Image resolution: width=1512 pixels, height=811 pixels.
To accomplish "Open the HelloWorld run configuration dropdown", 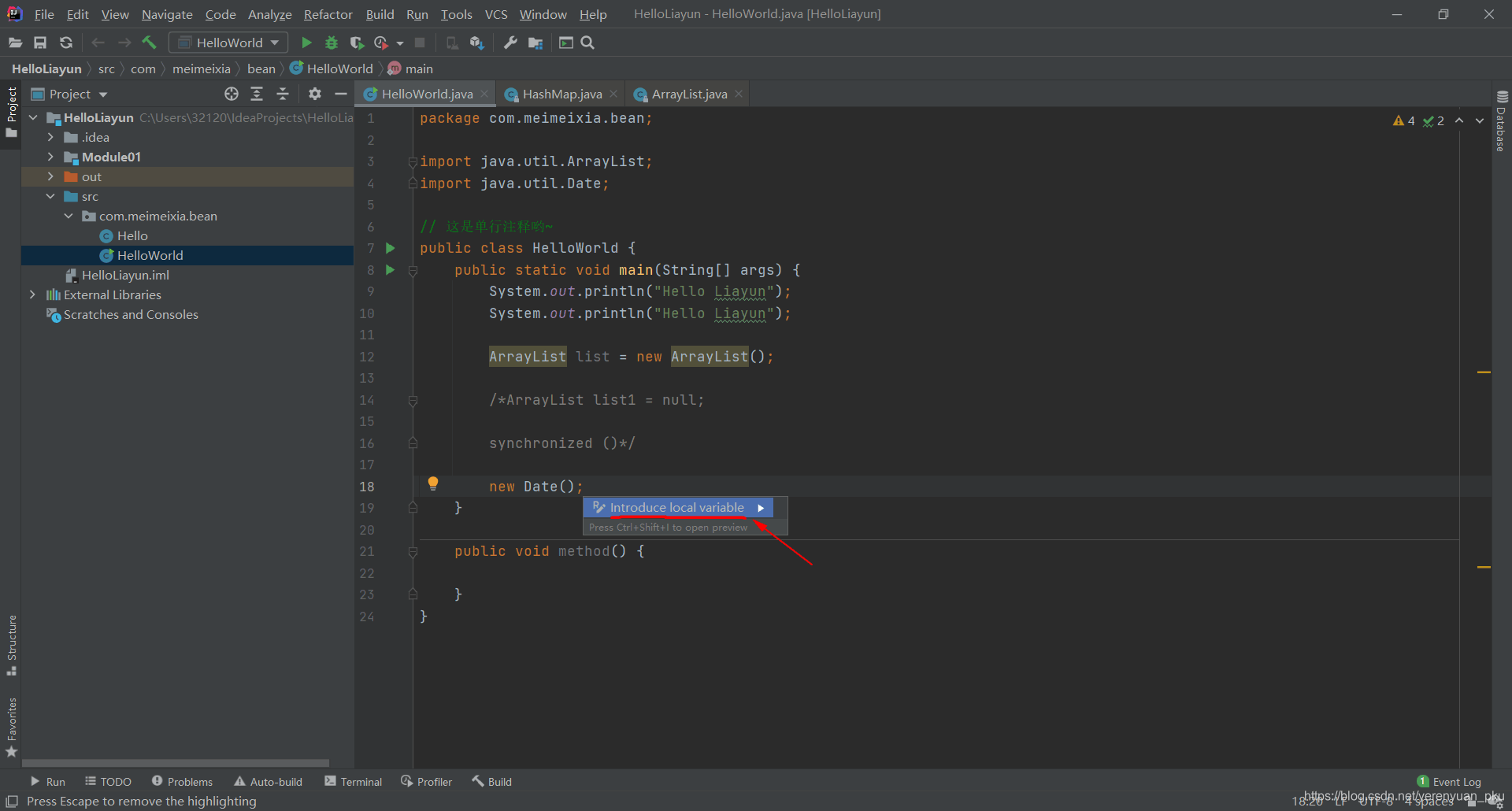I will click(x=228, y=43).
